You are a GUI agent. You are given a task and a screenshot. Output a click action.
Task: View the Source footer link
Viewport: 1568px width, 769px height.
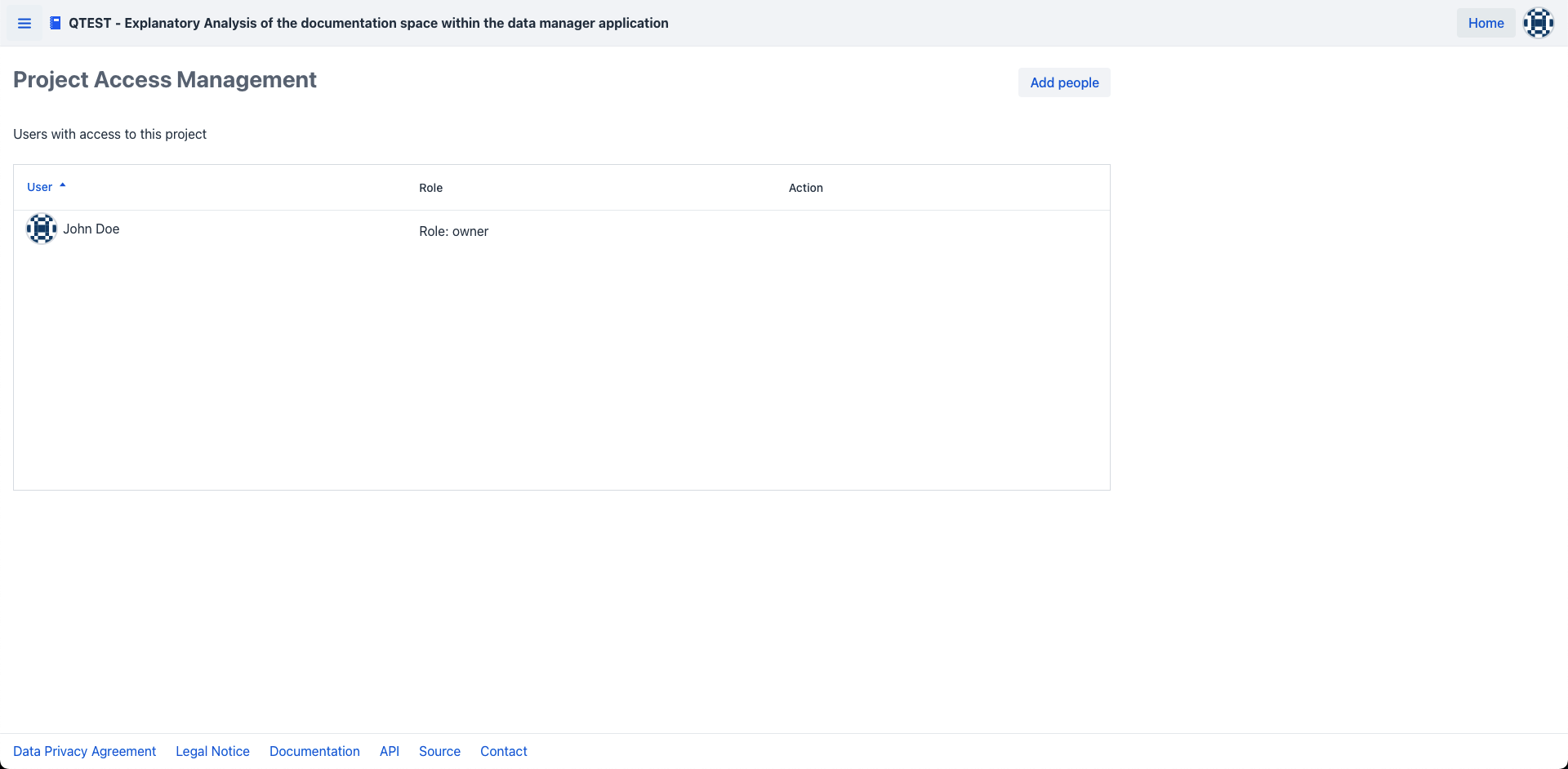pos(439,751)
